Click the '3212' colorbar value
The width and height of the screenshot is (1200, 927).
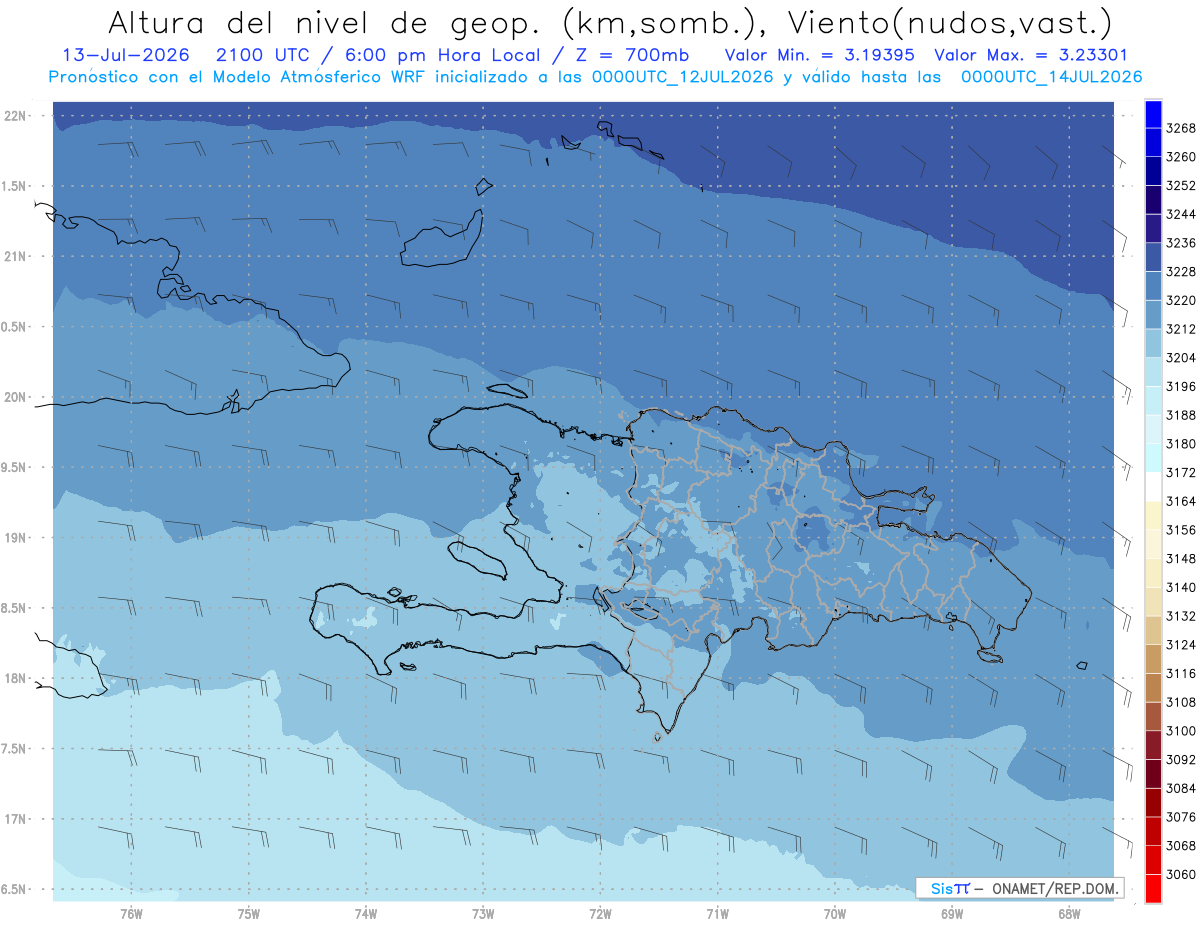click(1181, 329)
